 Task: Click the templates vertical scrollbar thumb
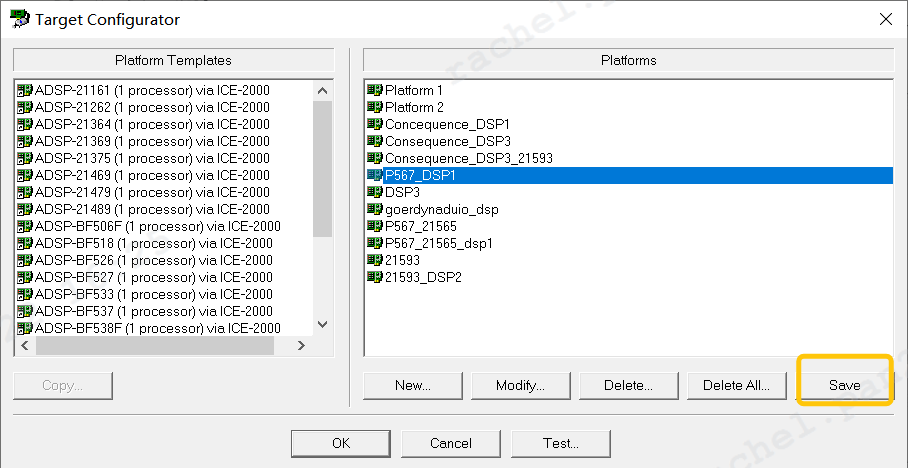tap(323, 169)
